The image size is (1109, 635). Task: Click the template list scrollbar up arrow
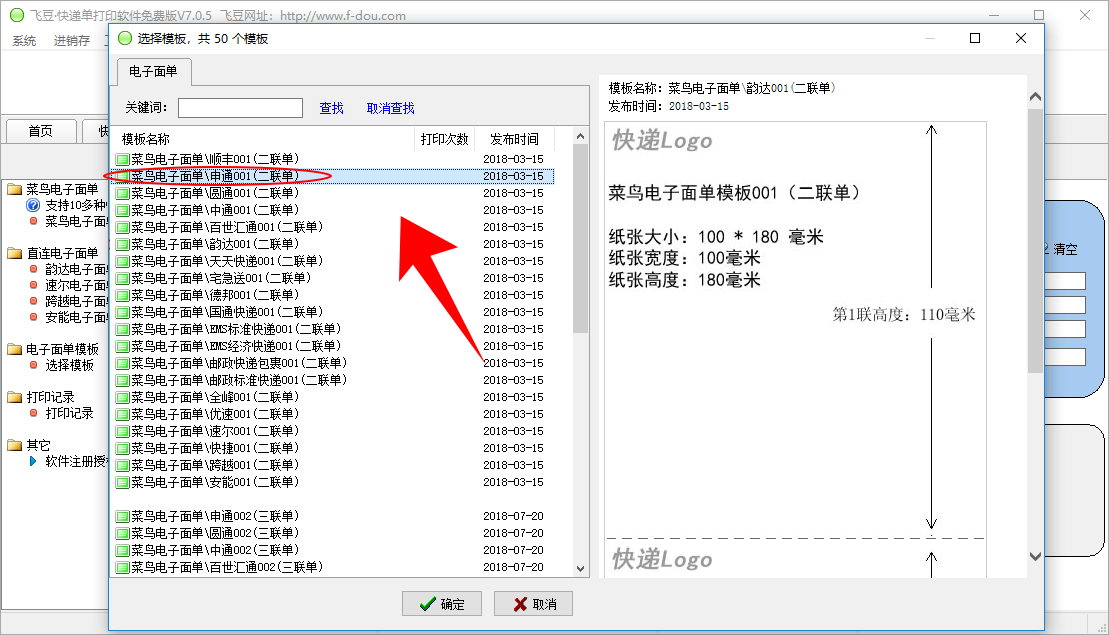[581, 136]
